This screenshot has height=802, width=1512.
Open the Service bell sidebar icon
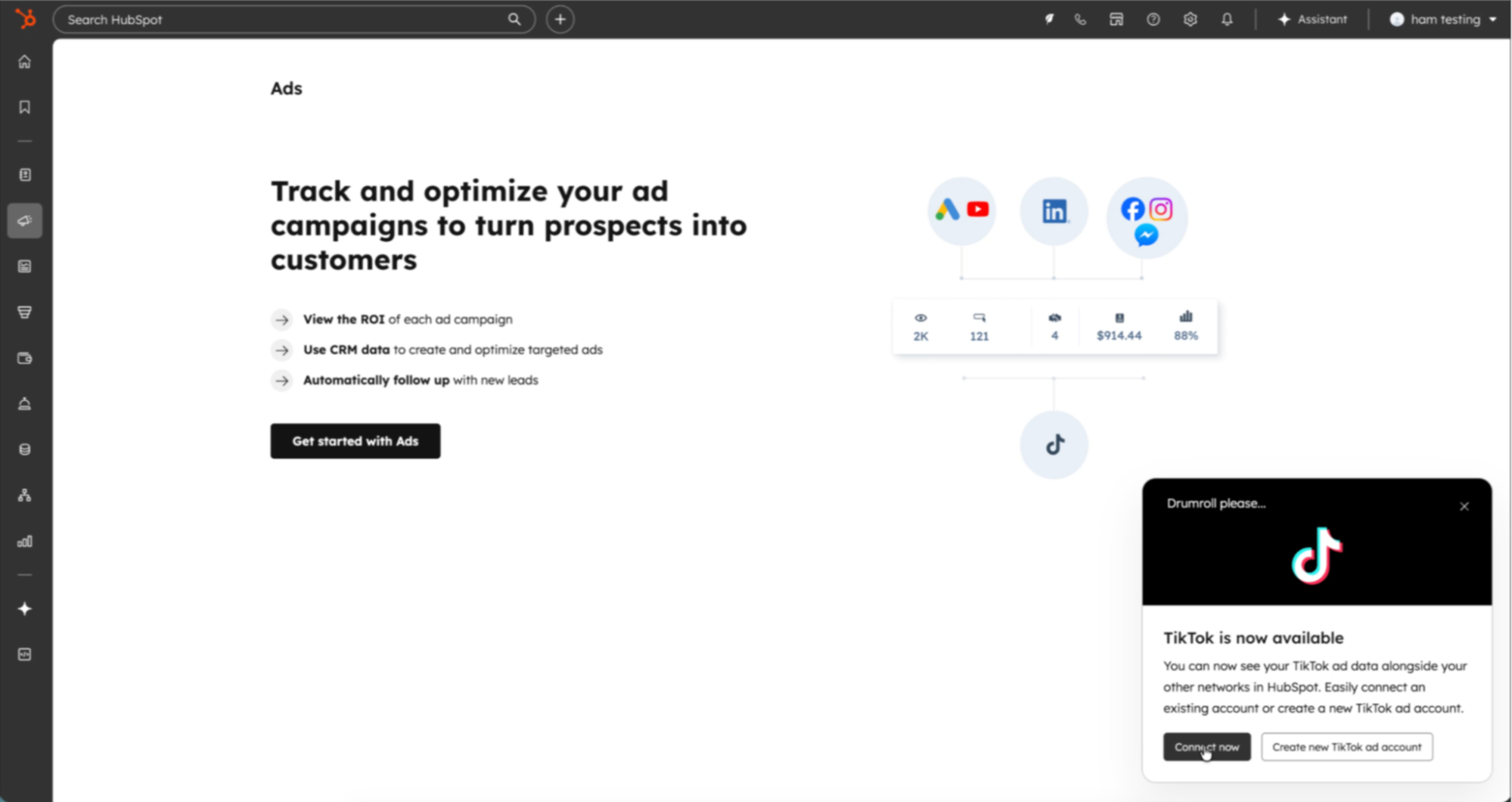25,404
